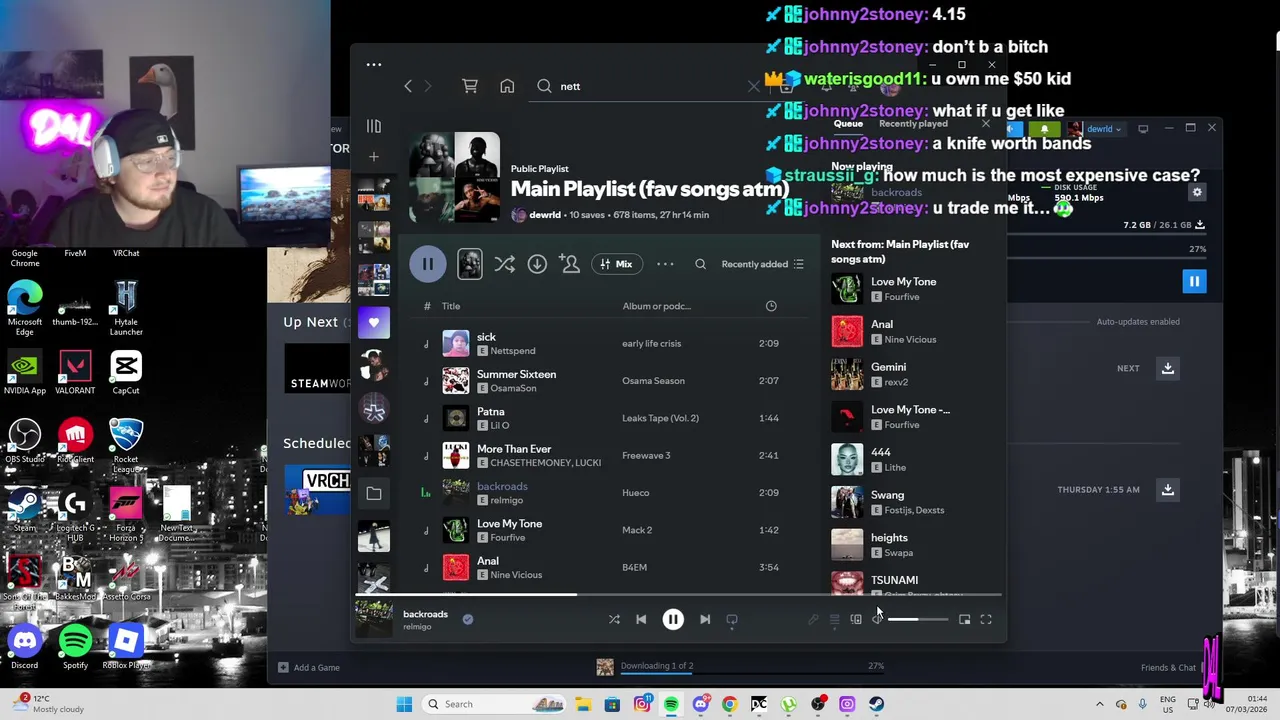Open the playlist owner 'dewrld' profile link
Image resolution: width=1280 pixels, height=720 pixels.
(545, 215)
